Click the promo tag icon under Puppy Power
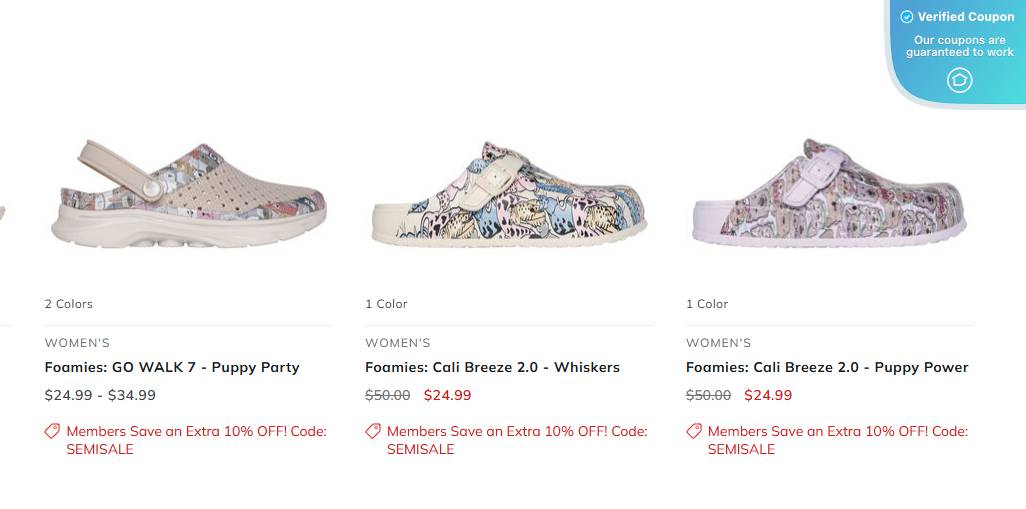Viewport: 1026px width, 509px height. [694, 431]
